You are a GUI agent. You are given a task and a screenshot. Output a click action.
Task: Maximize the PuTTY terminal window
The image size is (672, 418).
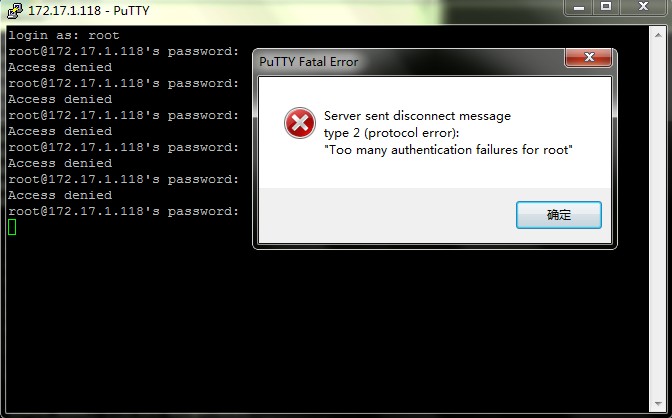(605, 7)
